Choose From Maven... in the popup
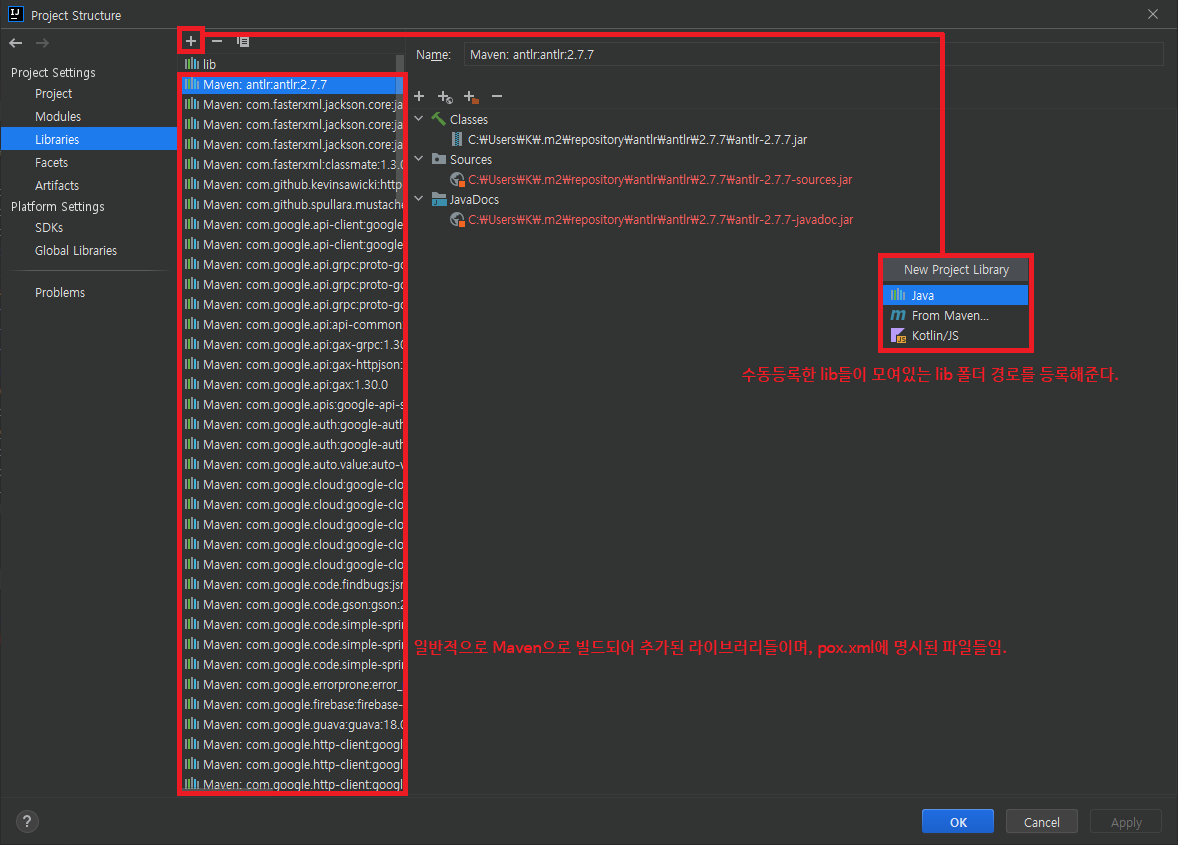Screen dimensions: 1178x845 pos(955,315)
